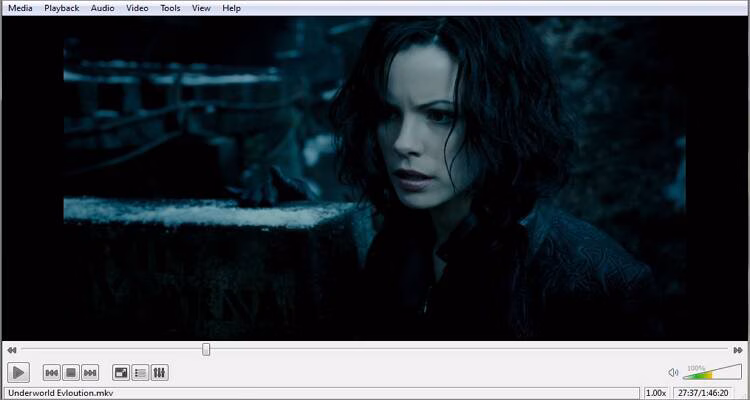750x400 pixels.
Task: Mute audio via speaker icon
Action: (x=673, y=372)
